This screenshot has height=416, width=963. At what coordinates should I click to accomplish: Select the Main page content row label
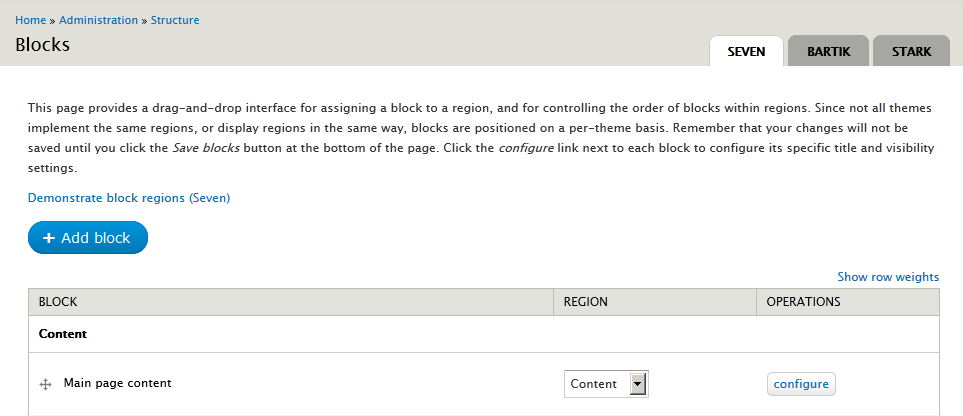[x=117, y=383]
